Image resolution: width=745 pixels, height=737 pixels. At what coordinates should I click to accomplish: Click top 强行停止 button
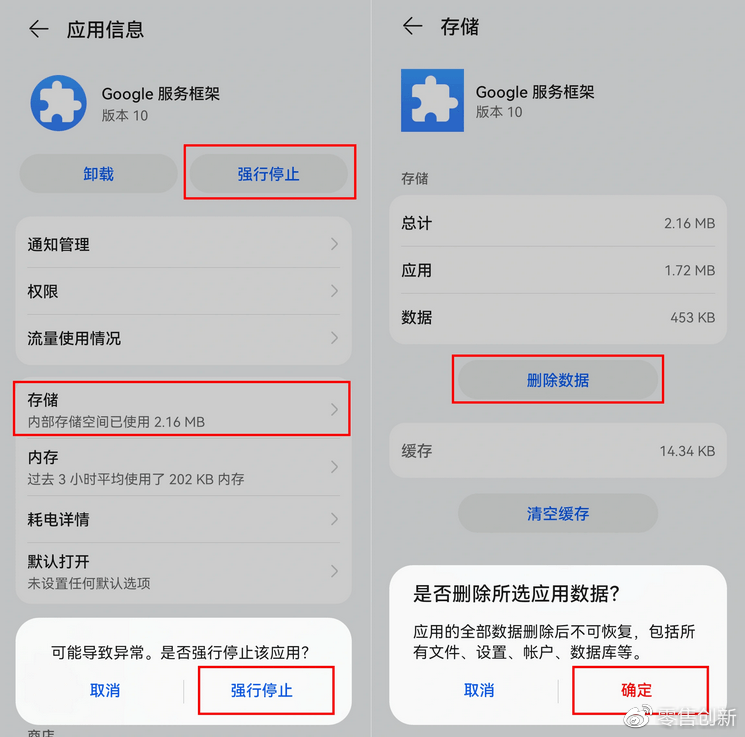pos(268,174)
